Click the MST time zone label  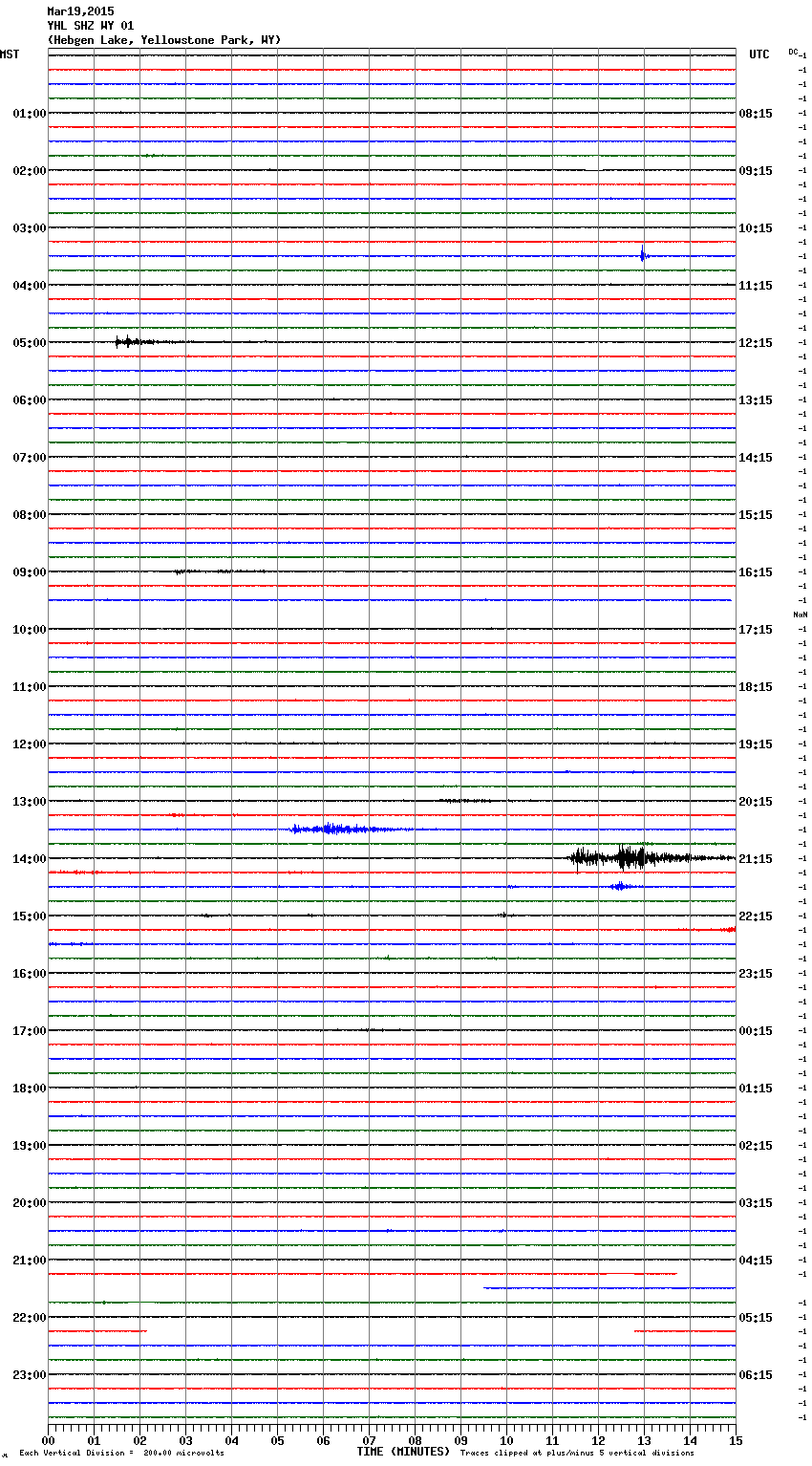tap(10, 54)
